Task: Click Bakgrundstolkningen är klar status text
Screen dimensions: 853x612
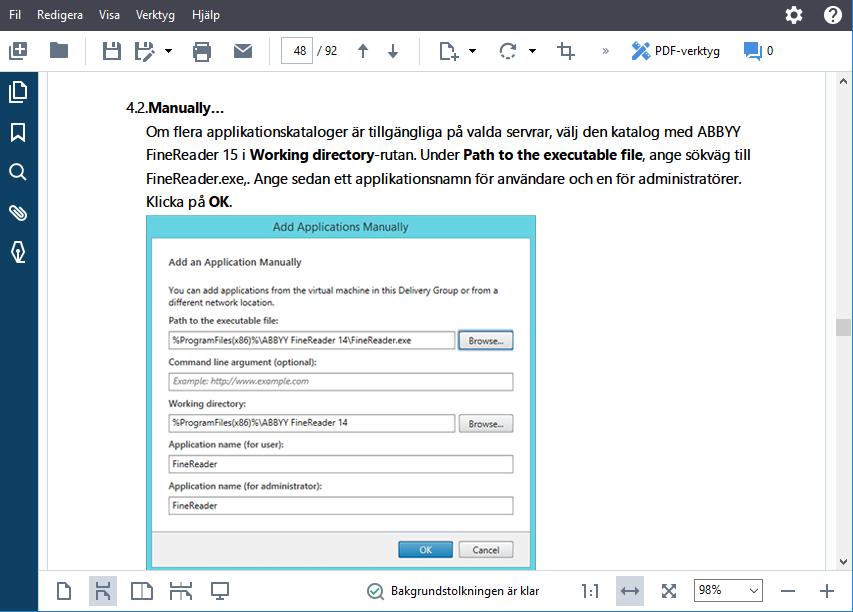Action: [x=465, y=591]
